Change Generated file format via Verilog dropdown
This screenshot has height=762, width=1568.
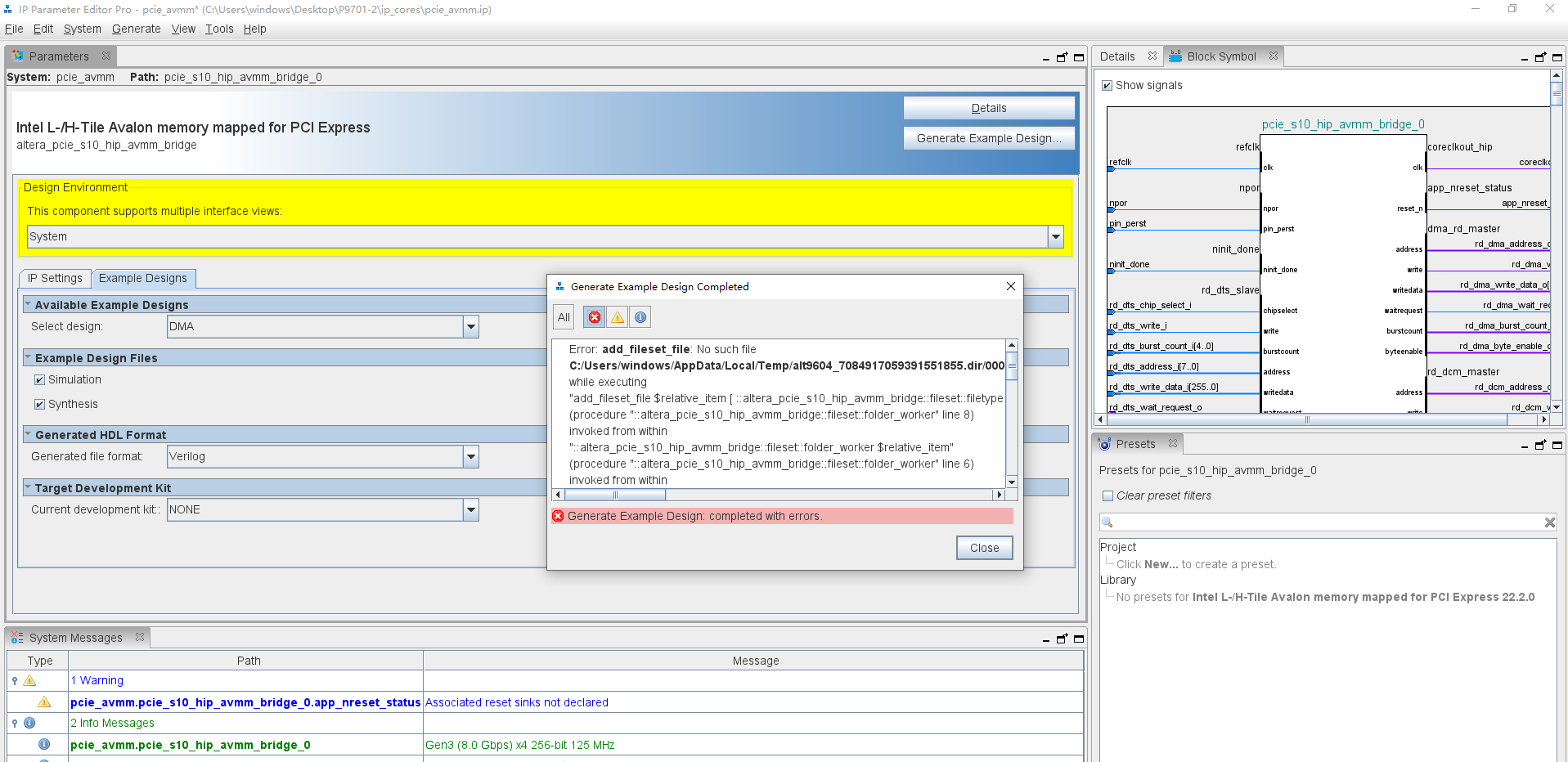(x=470, y=456)
